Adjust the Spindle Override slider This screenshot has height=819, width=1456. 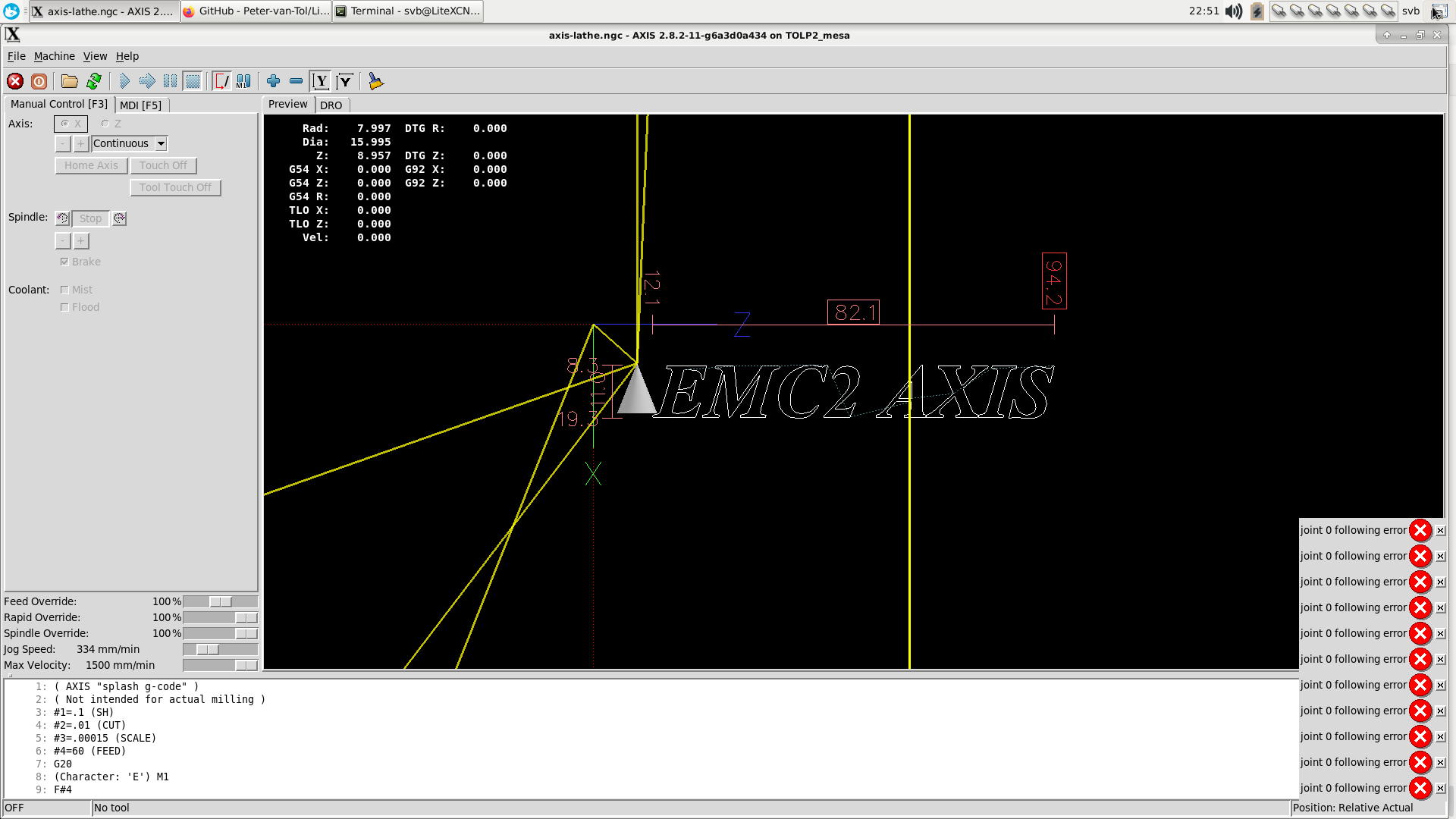point(221,634)
